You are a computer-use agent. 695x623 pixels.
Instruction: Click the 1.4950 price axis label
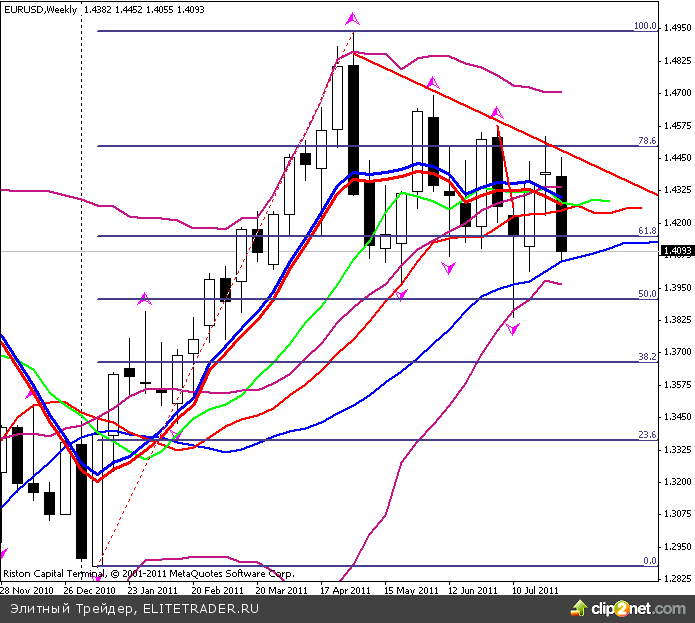click(677, 28)
